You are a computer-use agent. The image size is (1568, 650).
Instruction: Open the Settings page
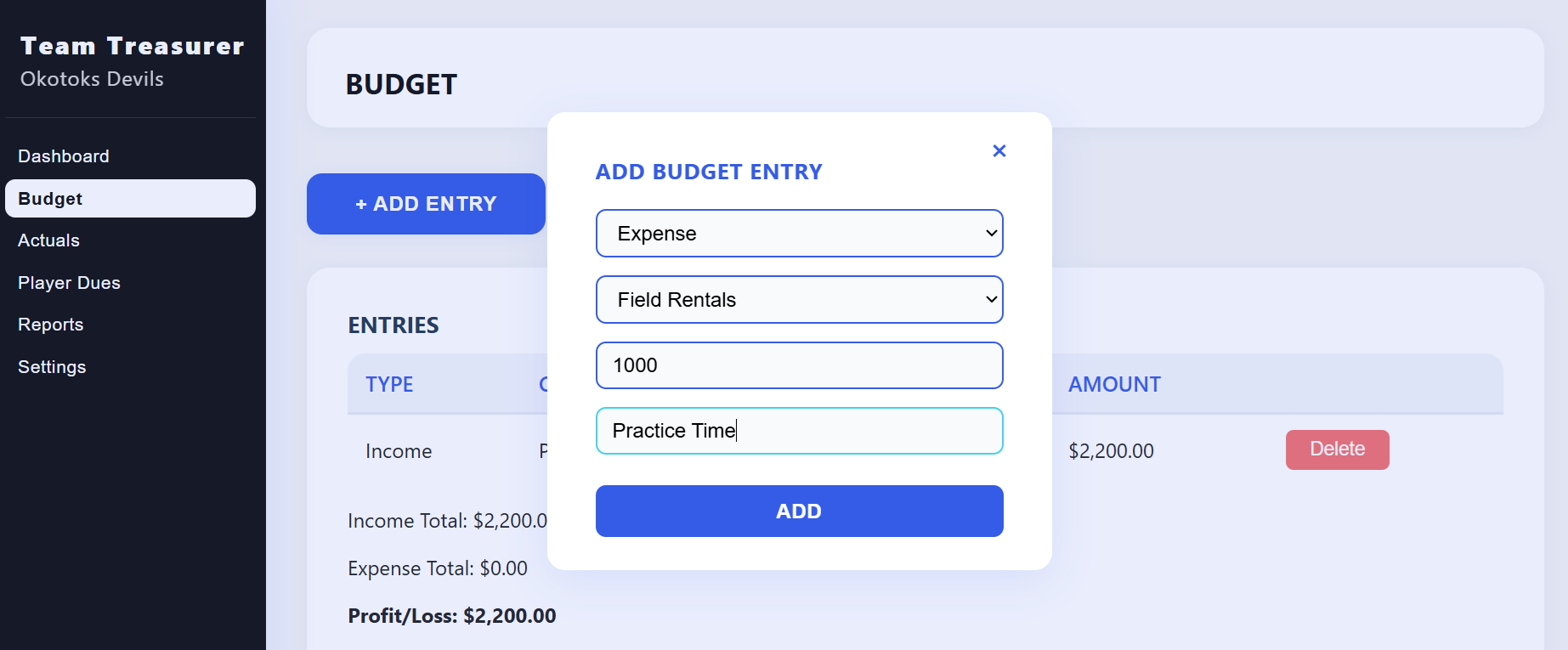(52, 366)
